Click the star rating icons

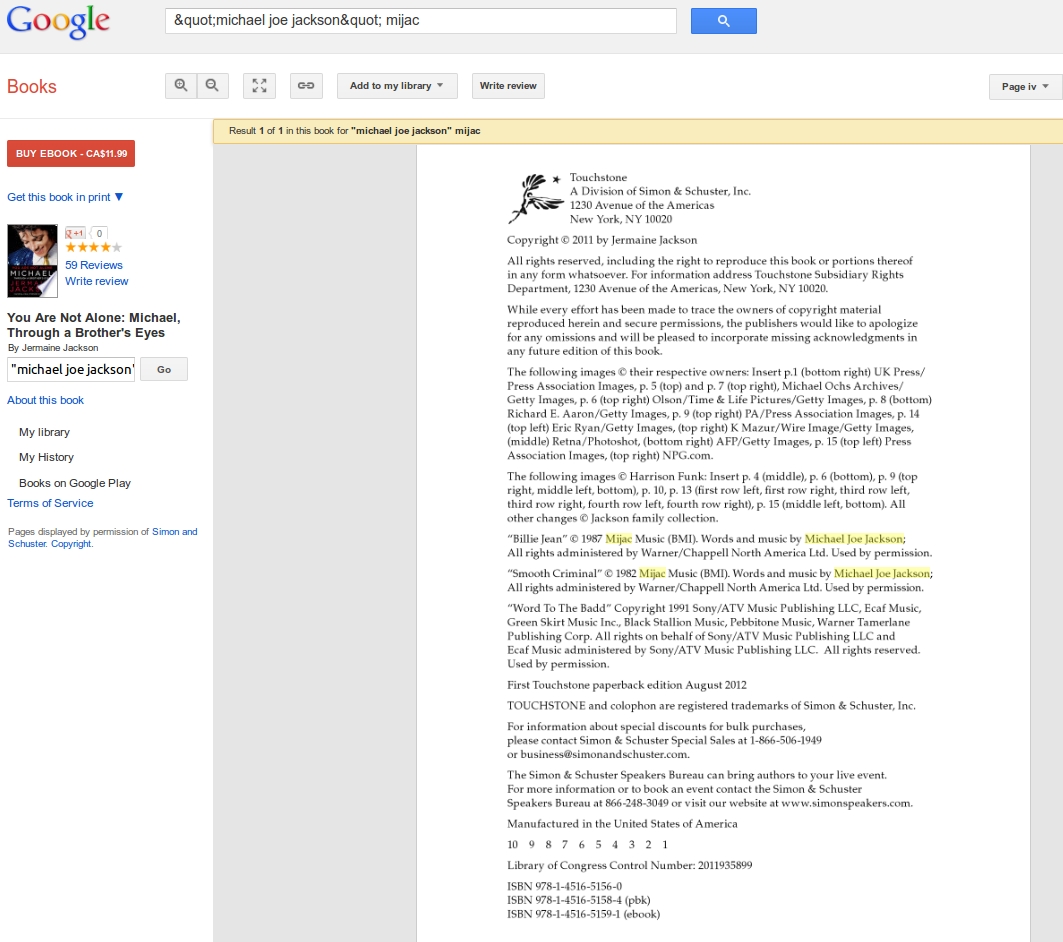94,247
